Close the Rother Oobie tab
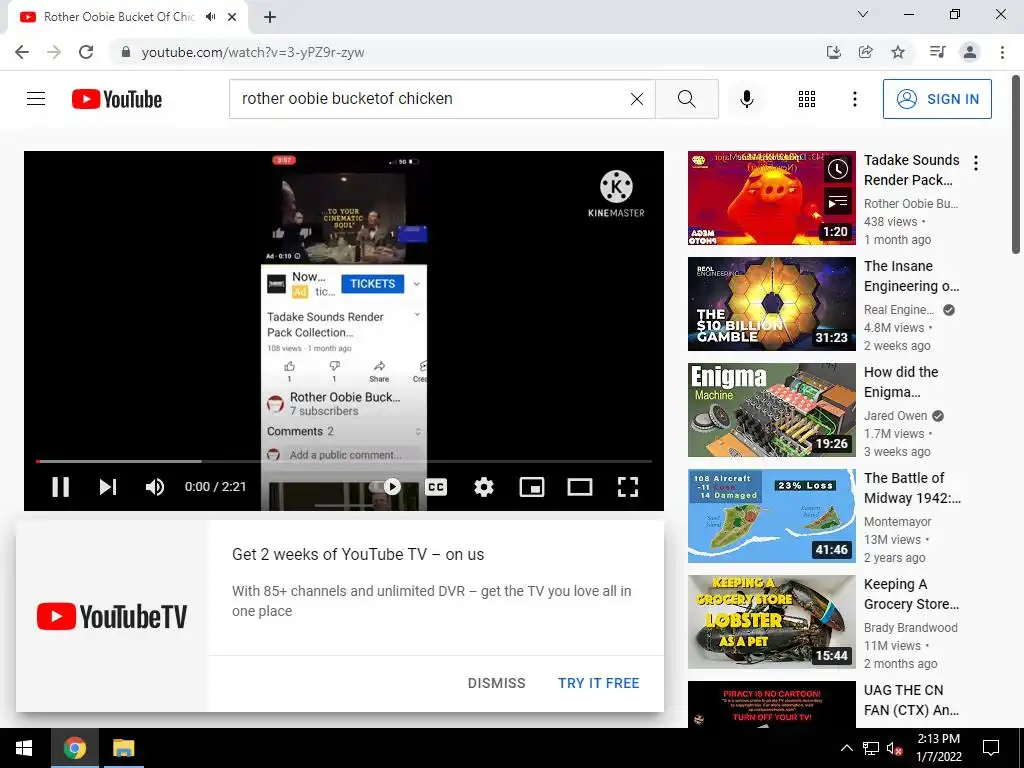 pyautogui.click(x=232, y=17)
